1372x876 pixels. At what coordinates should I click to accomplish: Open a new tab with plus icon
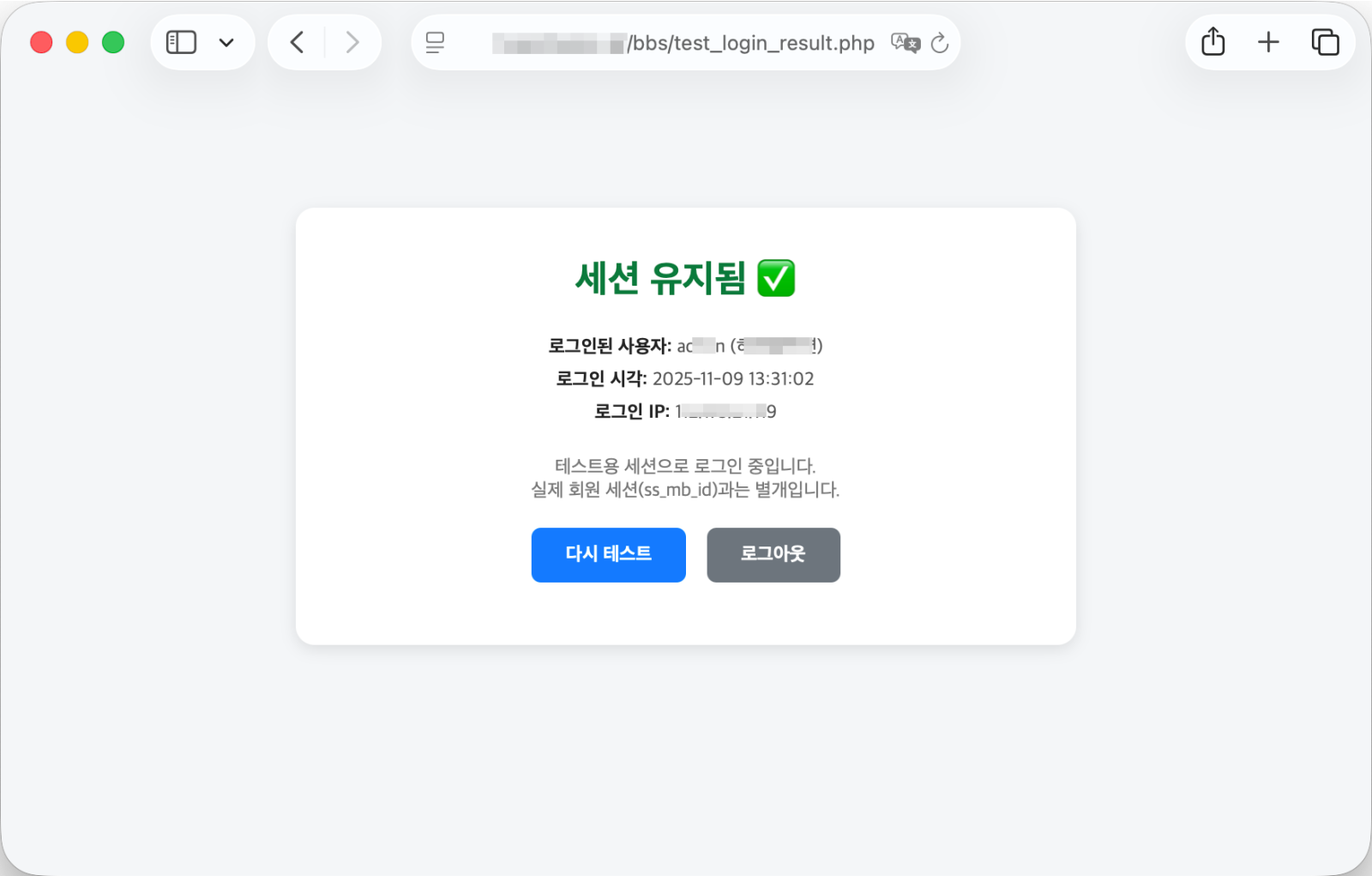[x=1268, y=41]
